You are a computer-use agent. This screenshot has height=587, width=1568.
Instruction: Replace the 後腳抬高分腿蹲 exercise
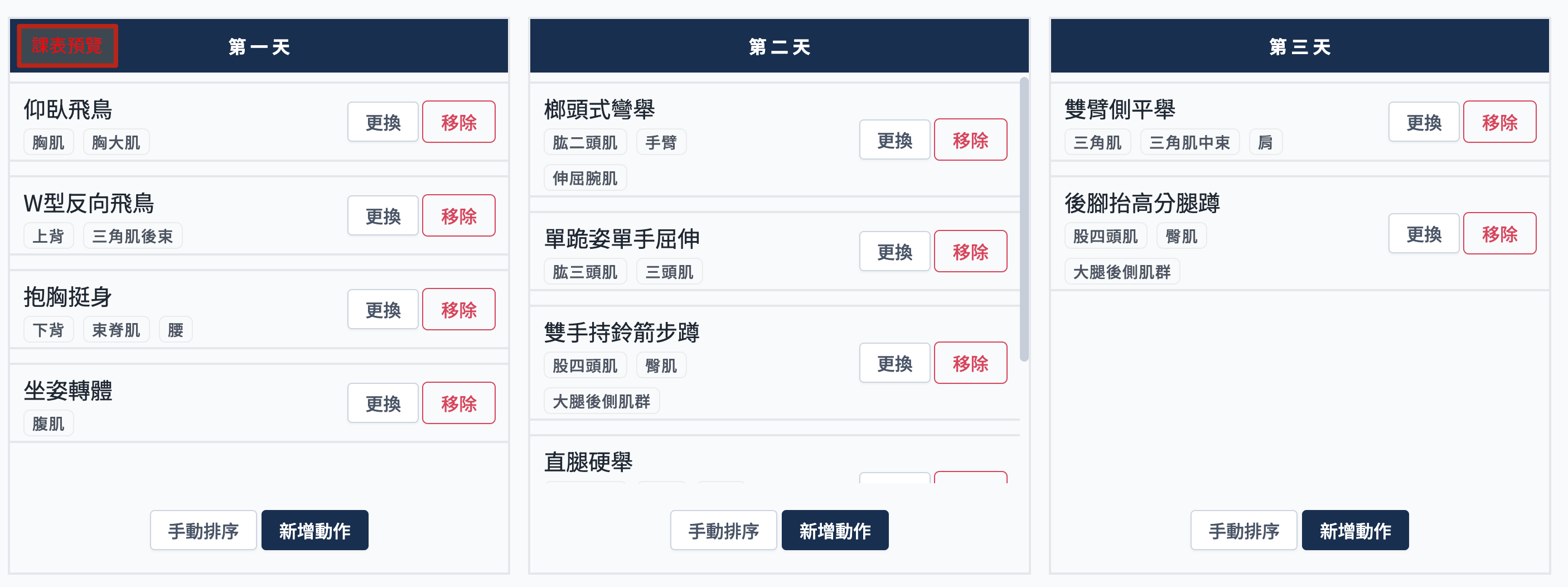[1424, 234]
